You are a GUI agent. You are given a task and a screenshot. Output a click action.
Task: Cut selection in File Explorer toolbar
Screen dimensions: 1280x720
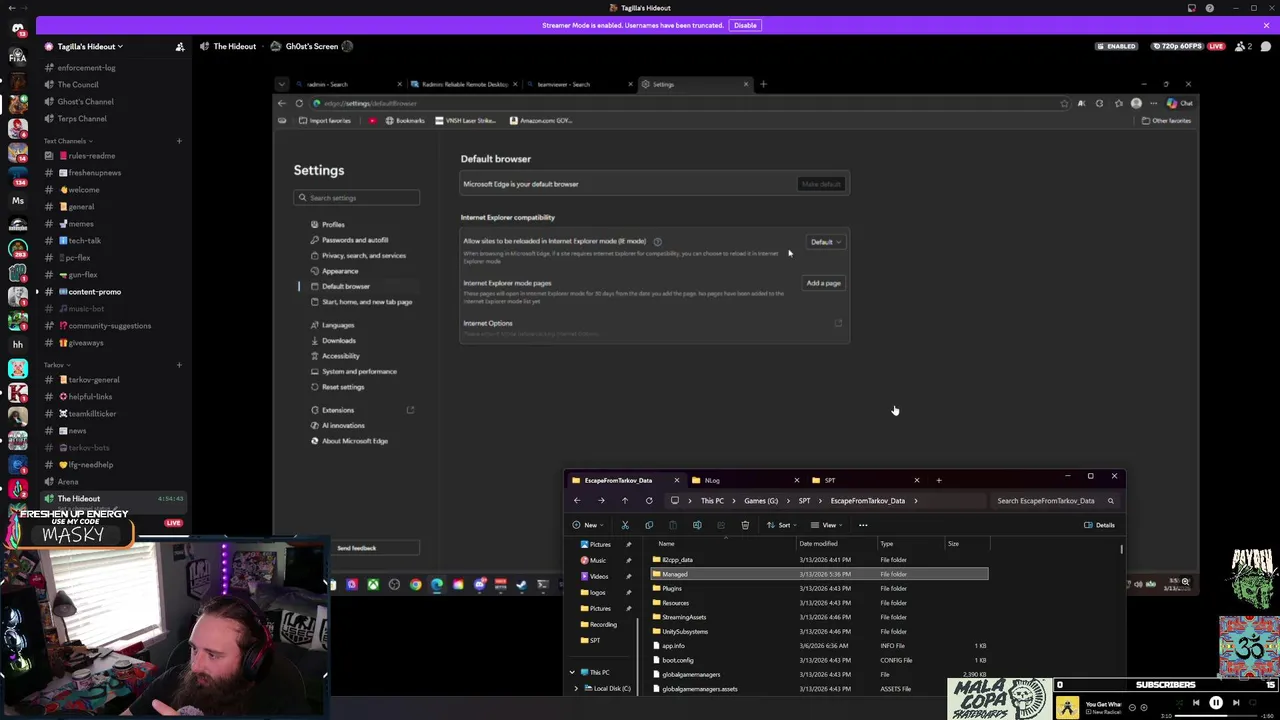click(x=625, y=525)
